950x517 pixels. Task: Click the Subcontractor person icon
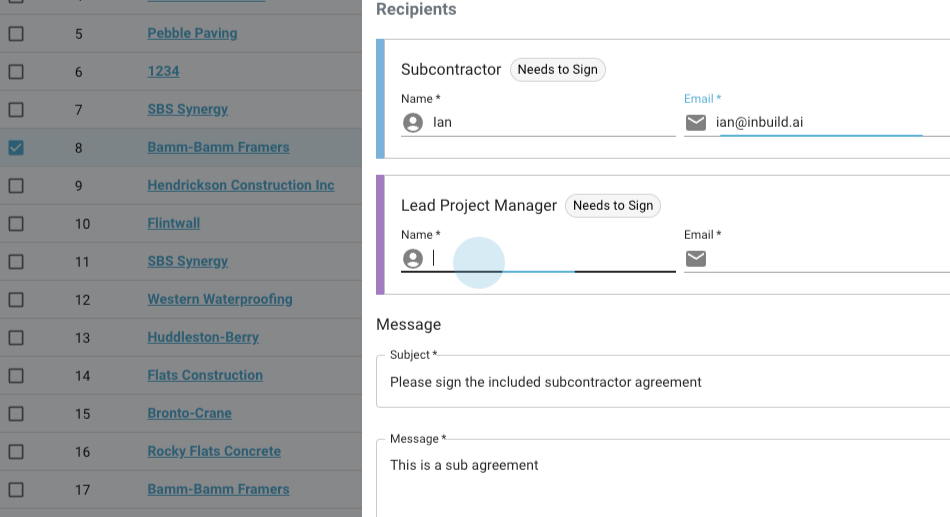(x=412, y=123)
